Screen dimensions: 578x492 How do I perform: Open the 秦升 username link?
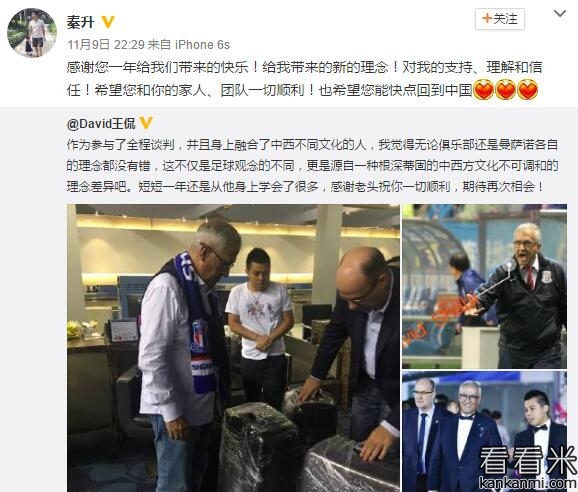(x=80, y=22)
